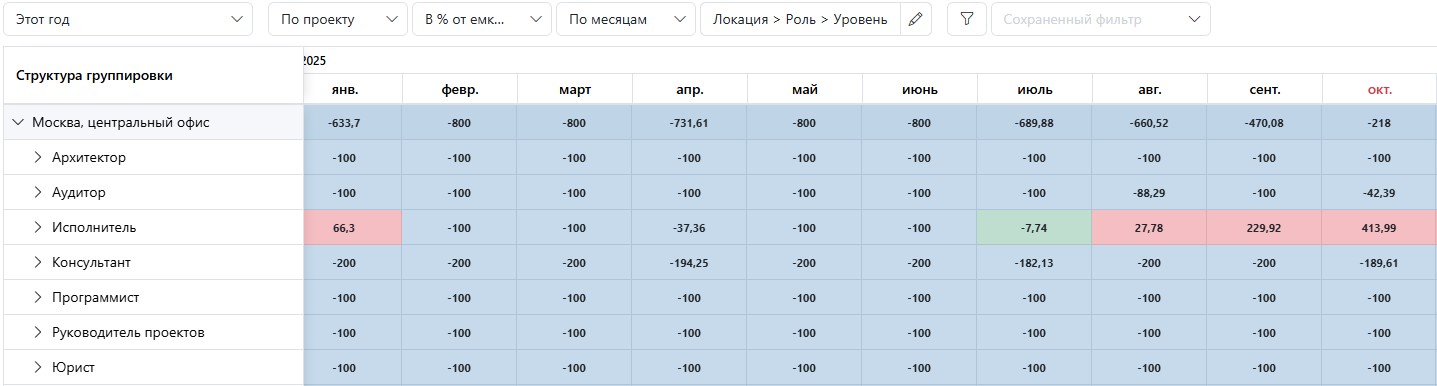Open the 'Этот год' period dropdown
This screenshot has width=1437, height=386.
[x=127, y=19]
